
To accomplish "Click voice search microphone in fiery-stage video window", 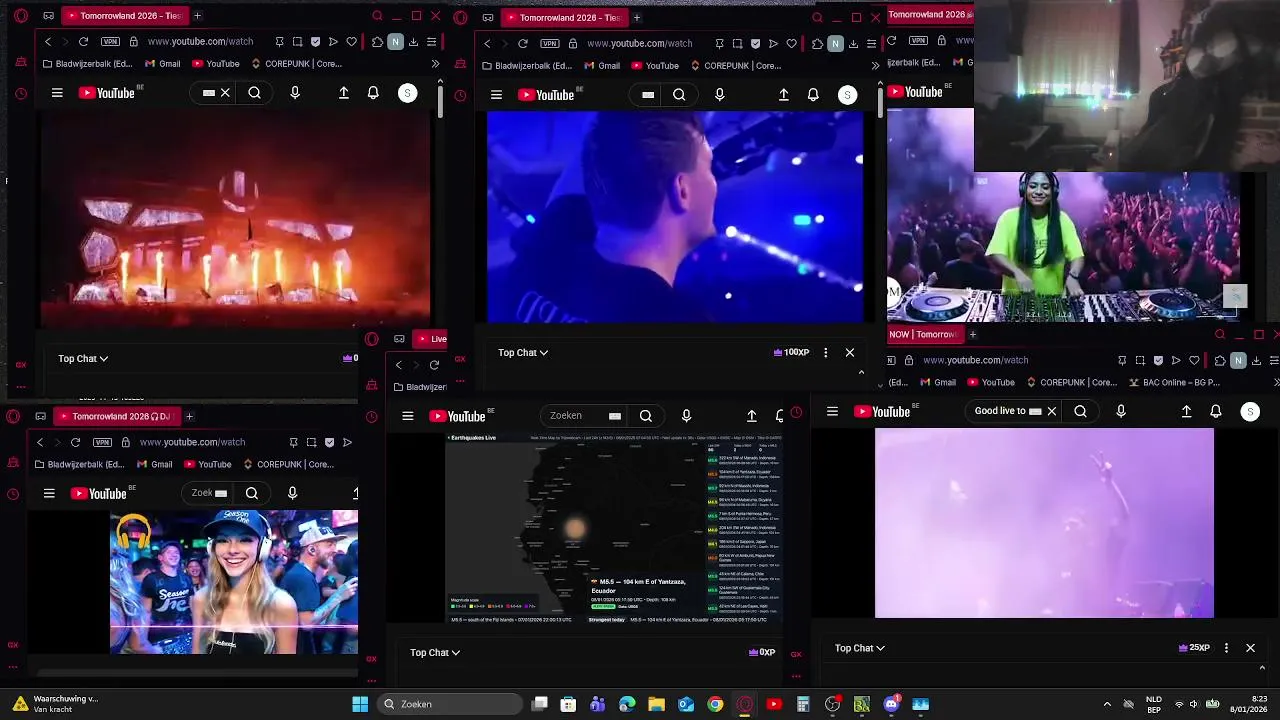I will [295, 93].
